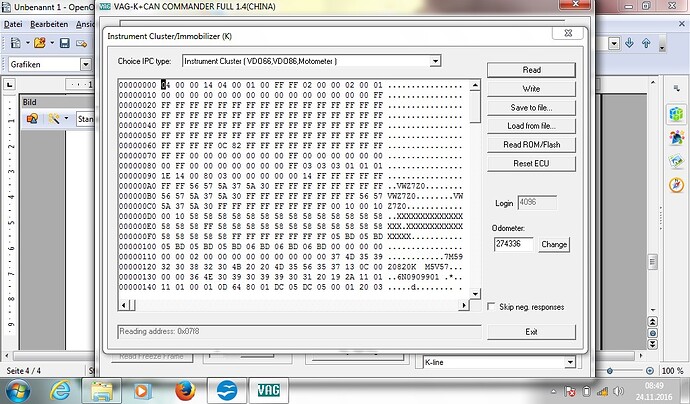
Task: Click the OpenOffice vertical scrollbar thumb
Action: click(x=653, y=261)
